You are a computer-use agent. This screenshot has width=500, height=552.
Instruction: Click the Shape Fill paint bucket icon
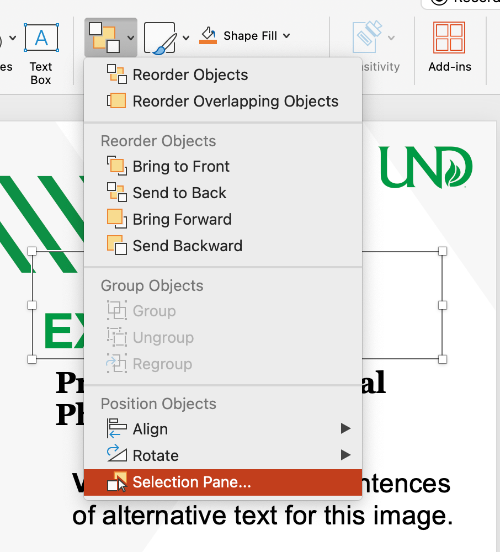click(208, 36)
